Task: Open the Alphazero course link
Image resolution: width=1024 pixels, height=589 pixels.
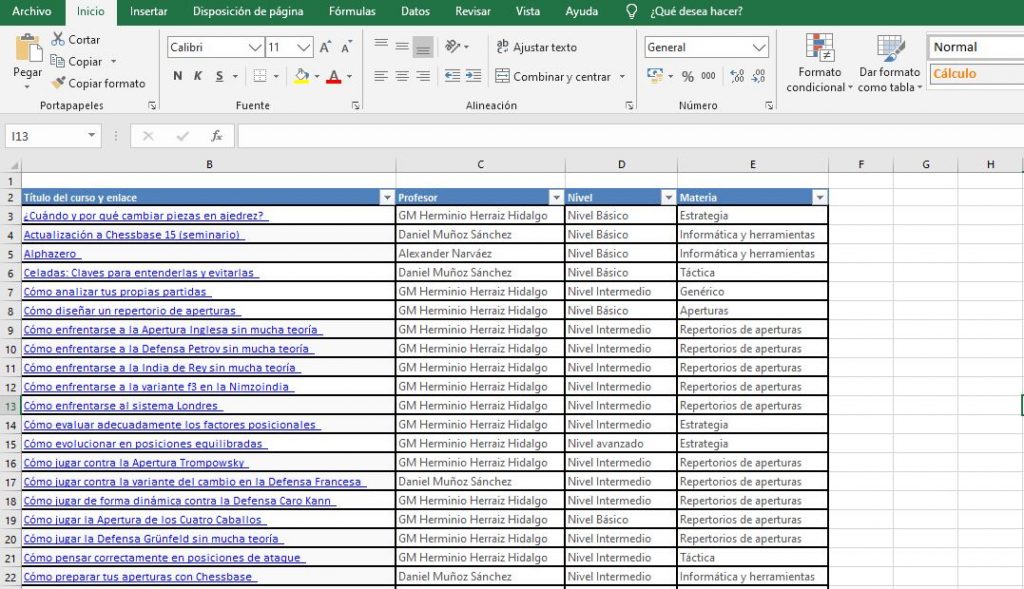Action: tap(50, 253)
